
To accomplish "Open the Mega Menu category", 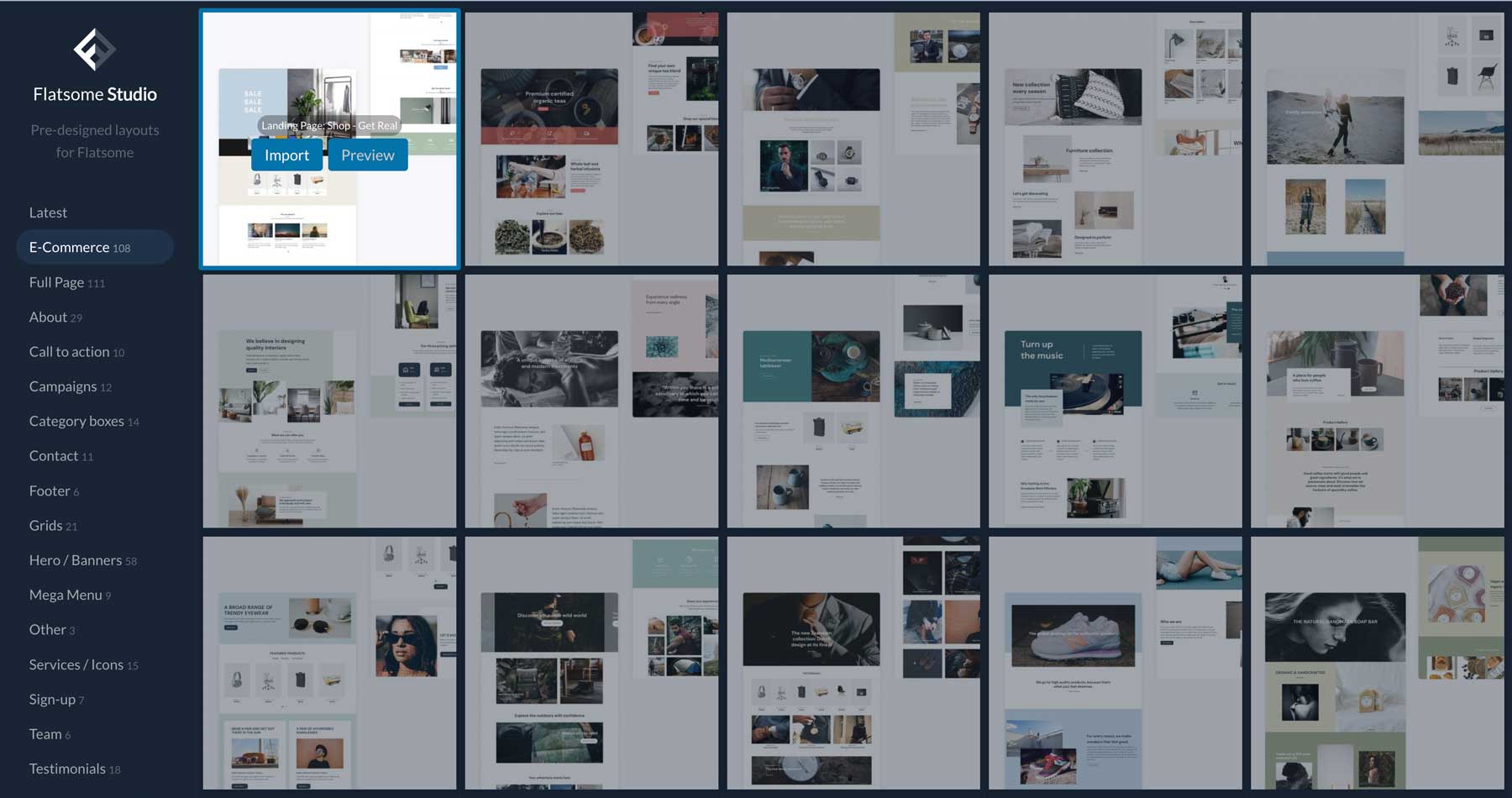I will [x=70, y=595].
